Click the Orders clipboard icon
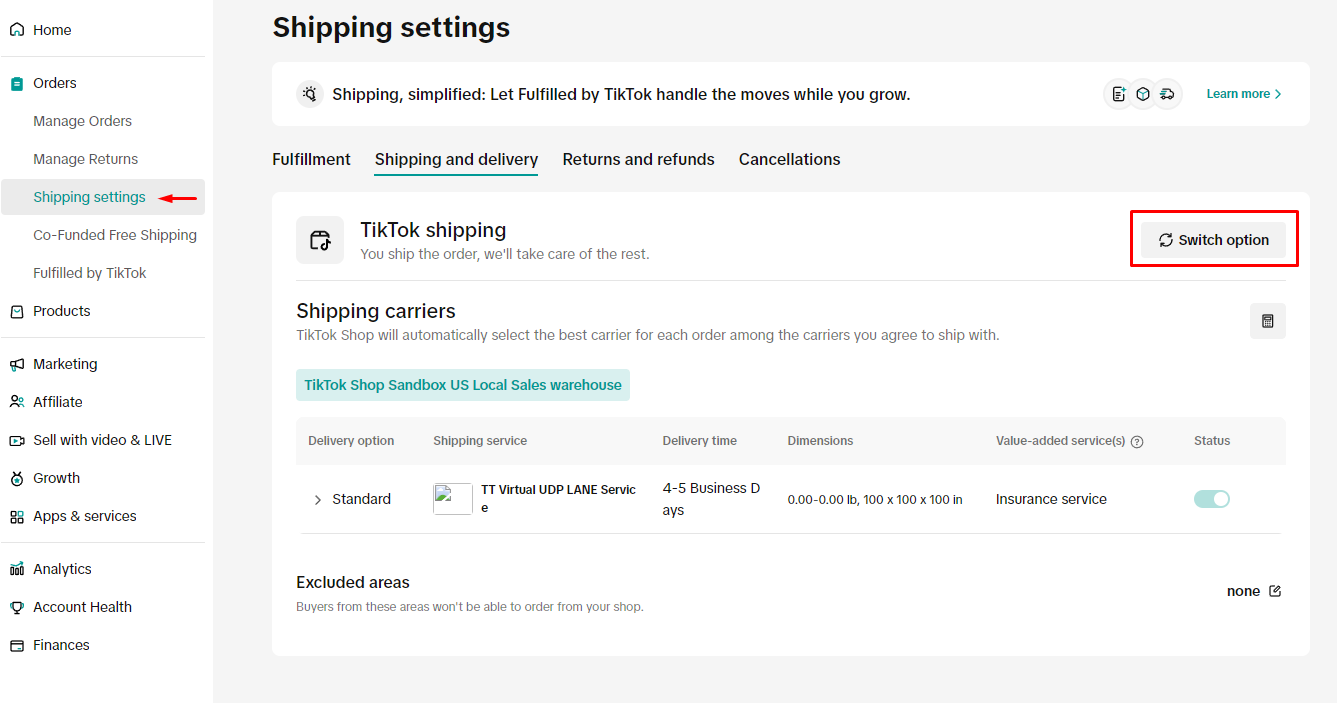The height and width of the screenshot is (703, 1337). coord(17,83)
